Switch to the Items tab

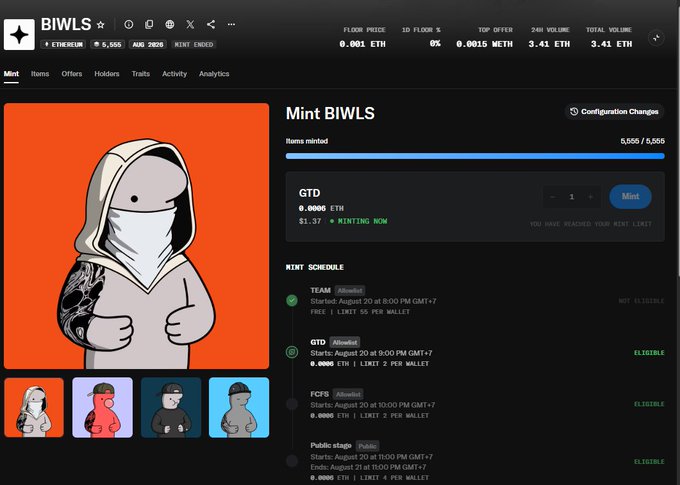(x=40, y=74)
